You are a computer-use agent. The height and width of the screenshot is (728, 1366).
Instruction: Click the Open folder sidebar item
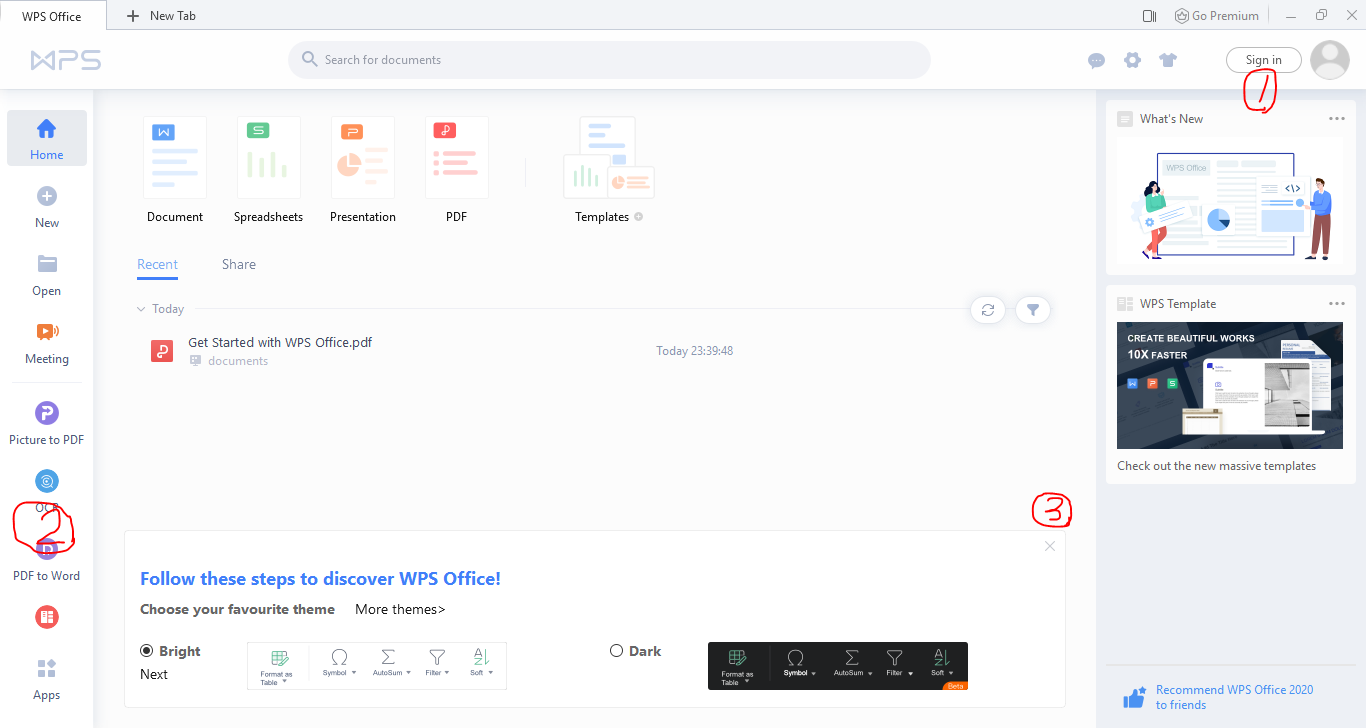[47, 275]
